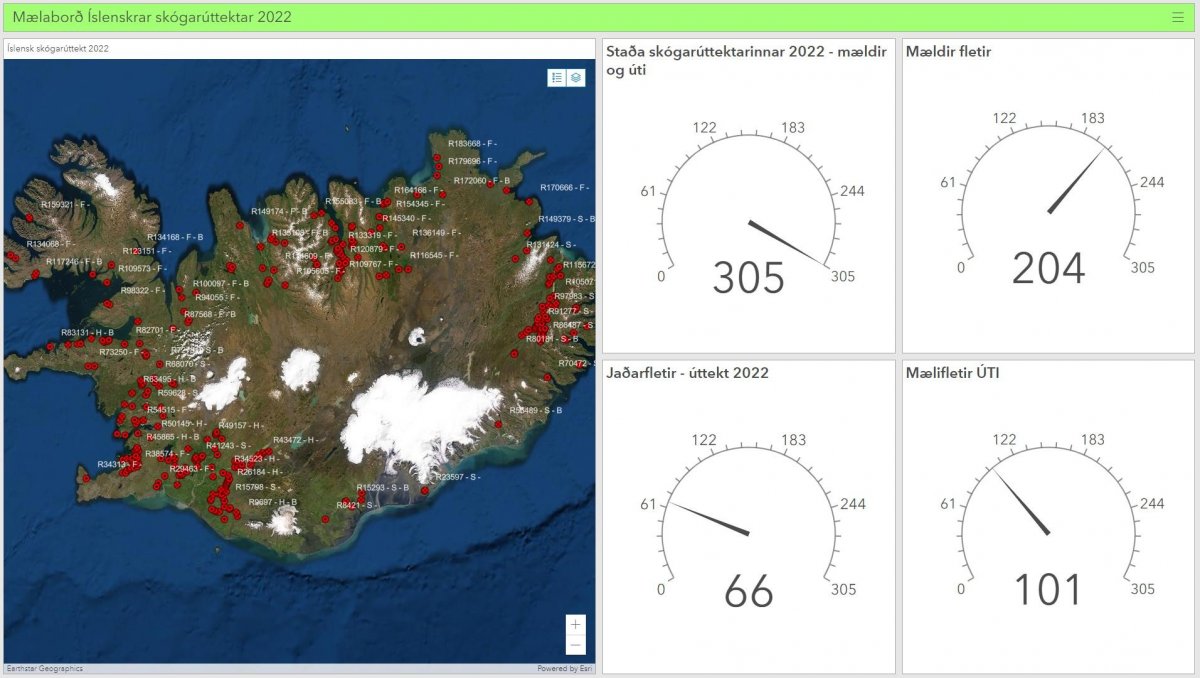Click the Earthstar Geographics attribution text
This screenshot has width=1200, height=678.
coord(45,669)
